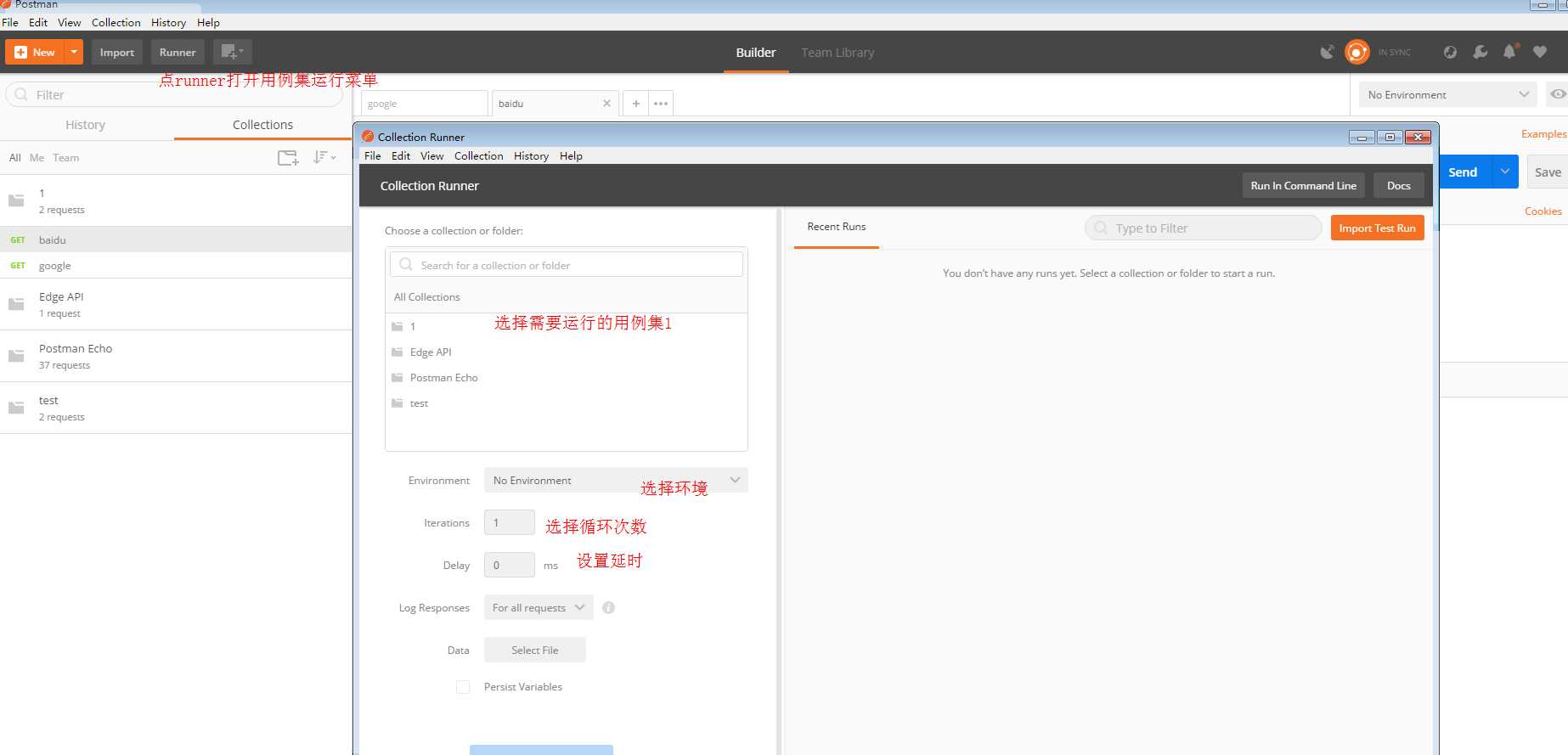Click the Import Test Run button
1568x755 pixels.
coord(1377,228)
